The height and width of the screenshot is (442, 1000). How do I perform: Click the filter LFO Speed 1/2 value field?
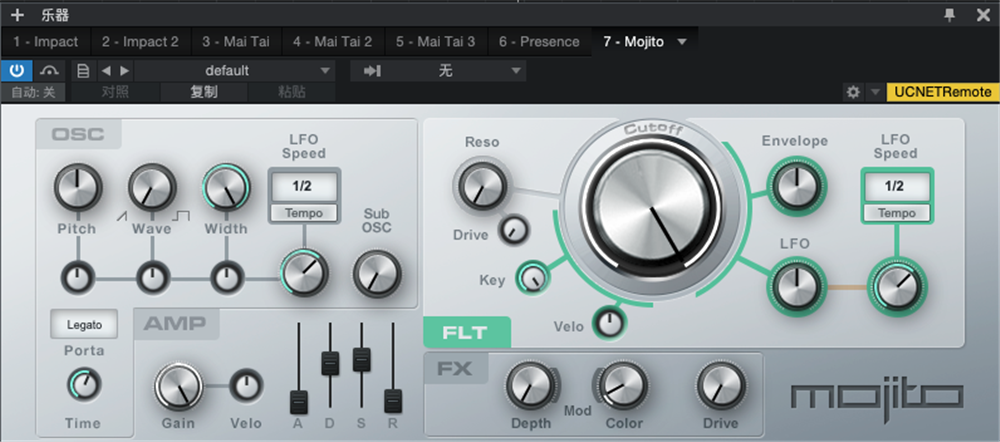pos(895,186)
